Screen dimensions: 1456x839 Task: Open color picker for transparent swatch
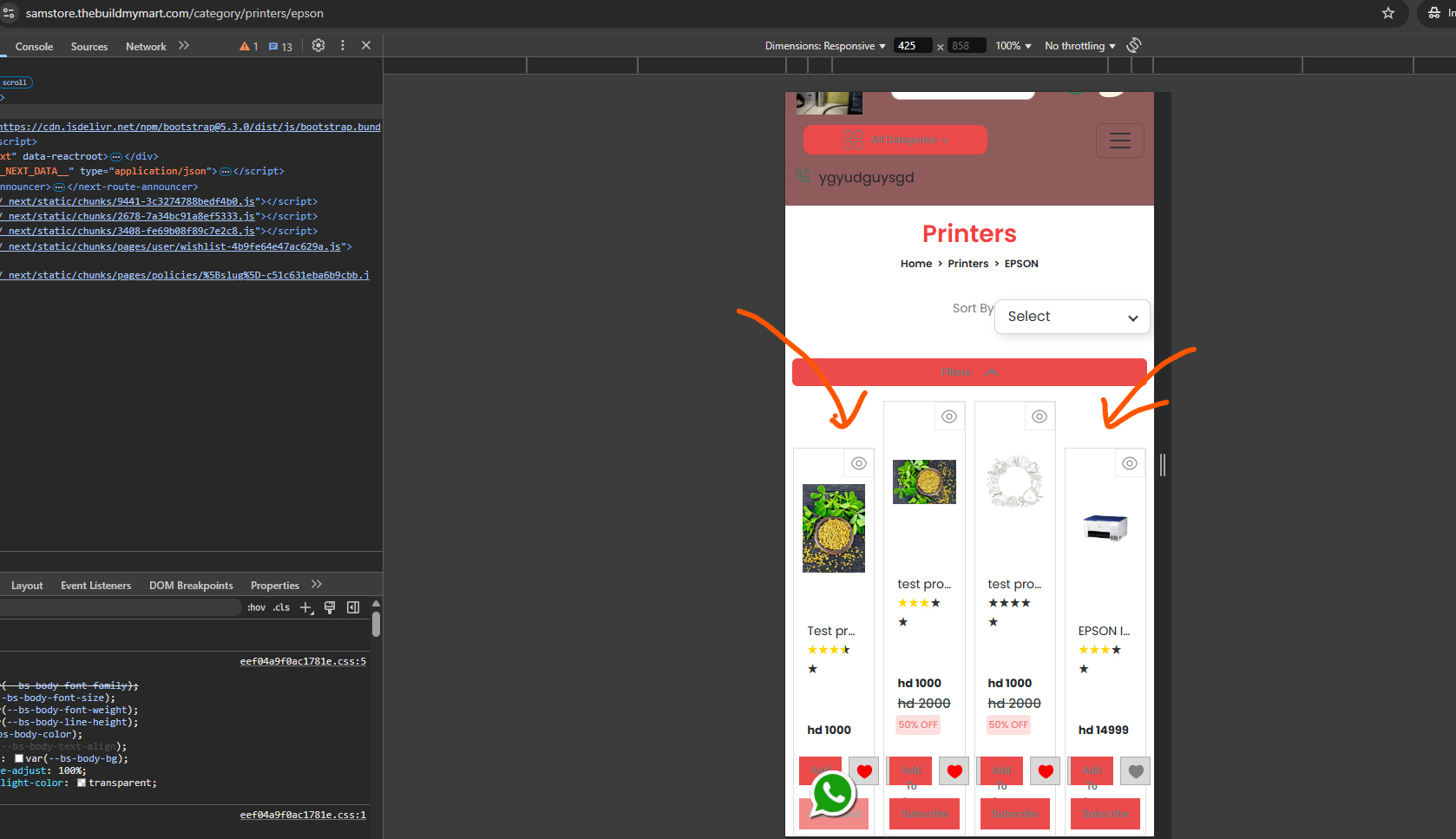[82, 783]
